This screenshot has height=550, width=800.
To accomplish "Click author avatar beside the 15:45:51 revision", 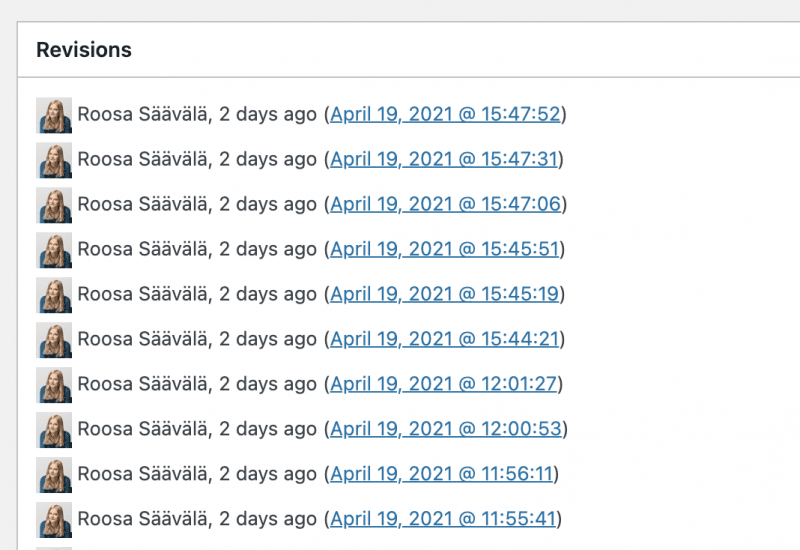I will [x=54, y=250].
